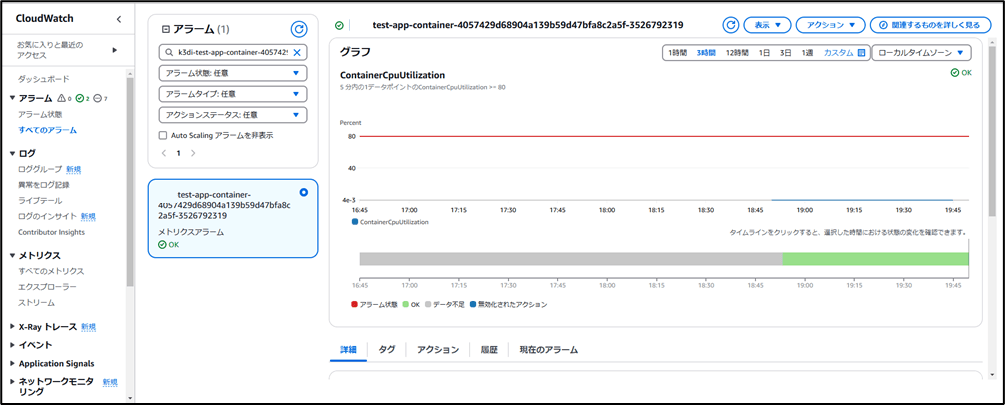Click the gray data-insufficient timeline segment

pyautogui.click(x=570, y=258)
